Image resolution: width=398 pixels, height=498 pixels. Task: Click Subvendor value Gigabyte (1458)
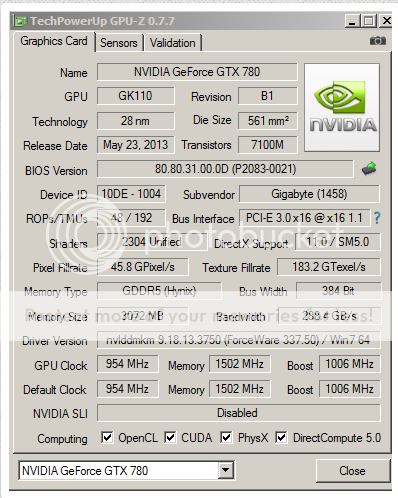point(309,194)
